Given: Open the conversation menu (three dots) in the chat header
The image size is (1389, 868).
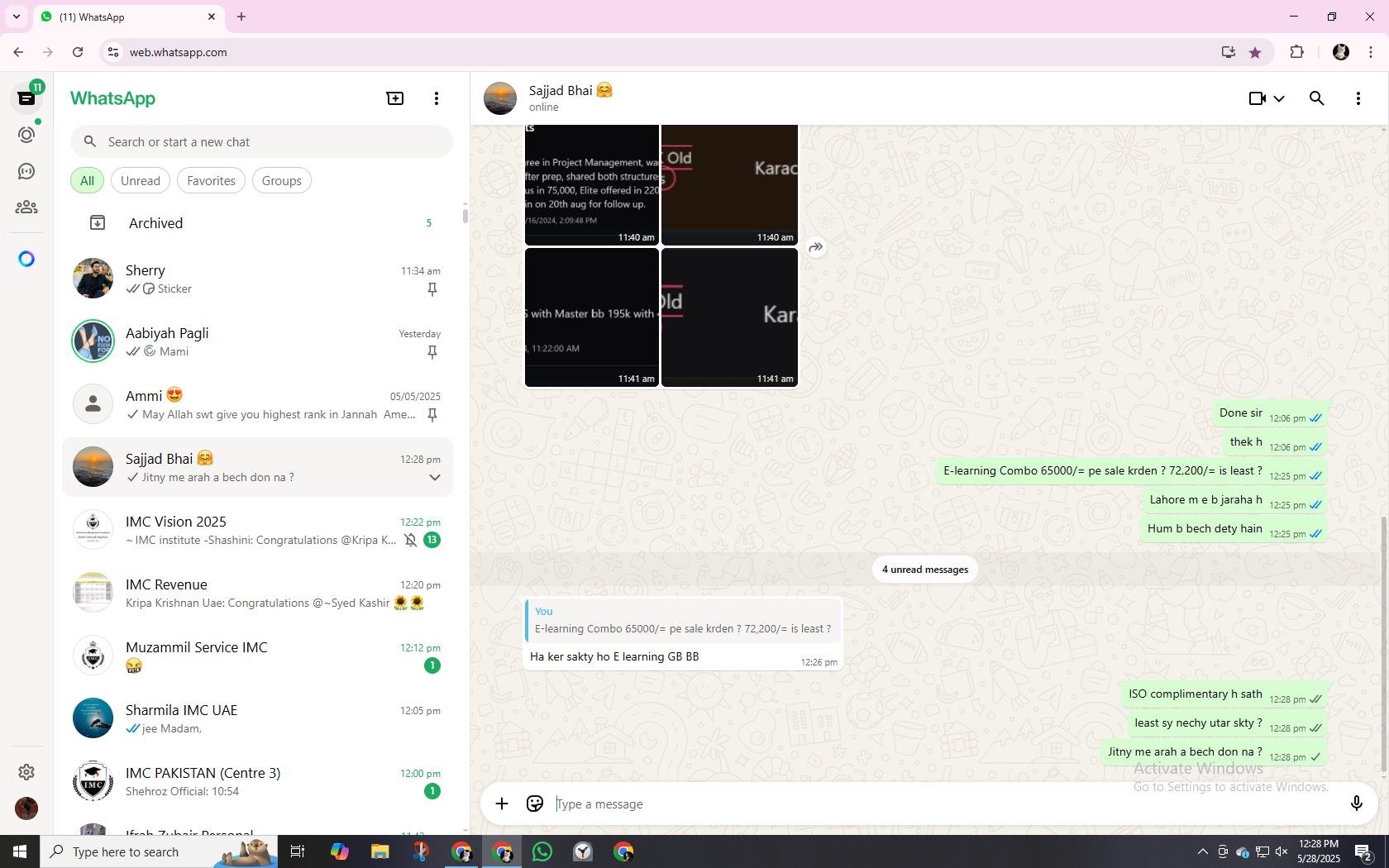Looking at the screenshot, I should click(1358, 98).
